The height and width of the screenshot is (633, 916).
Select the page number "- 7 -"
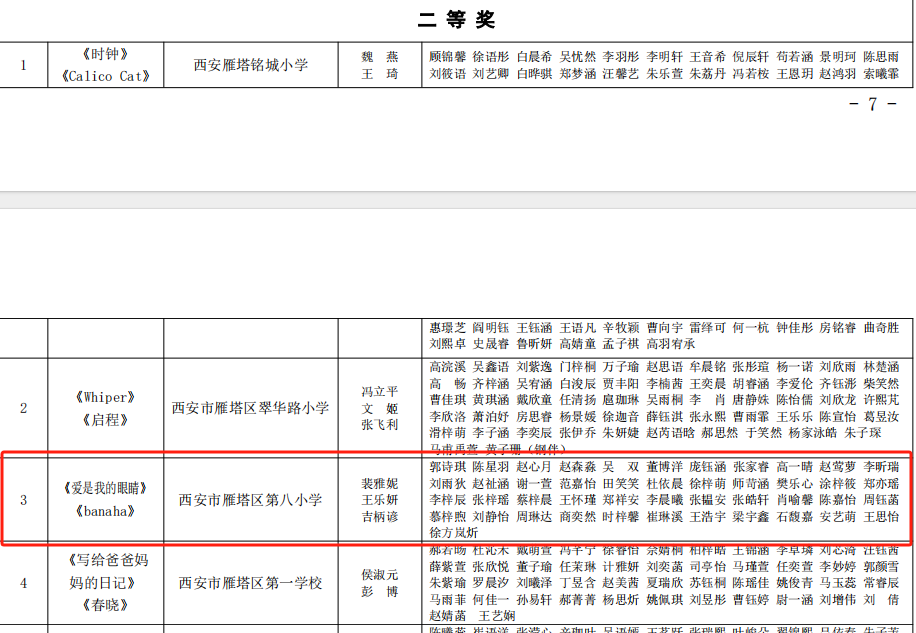[x=873, y=105]
